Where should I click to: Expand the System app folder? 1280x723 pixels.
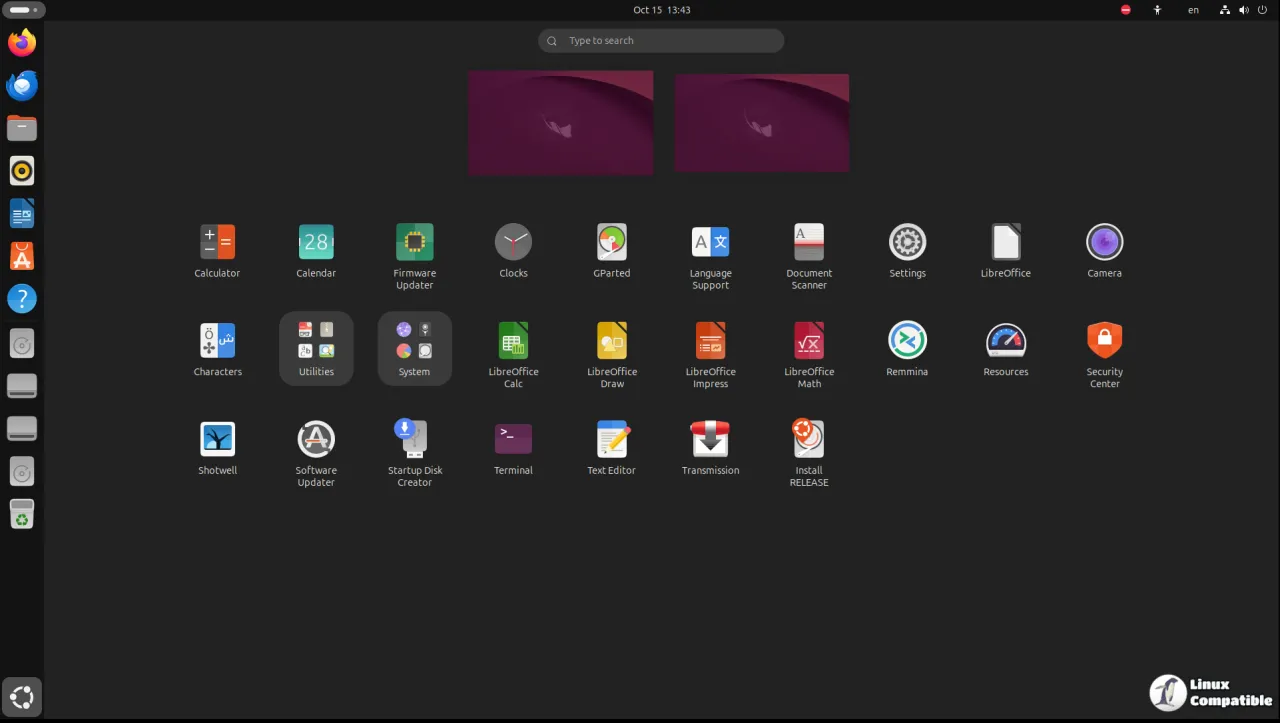415,348
